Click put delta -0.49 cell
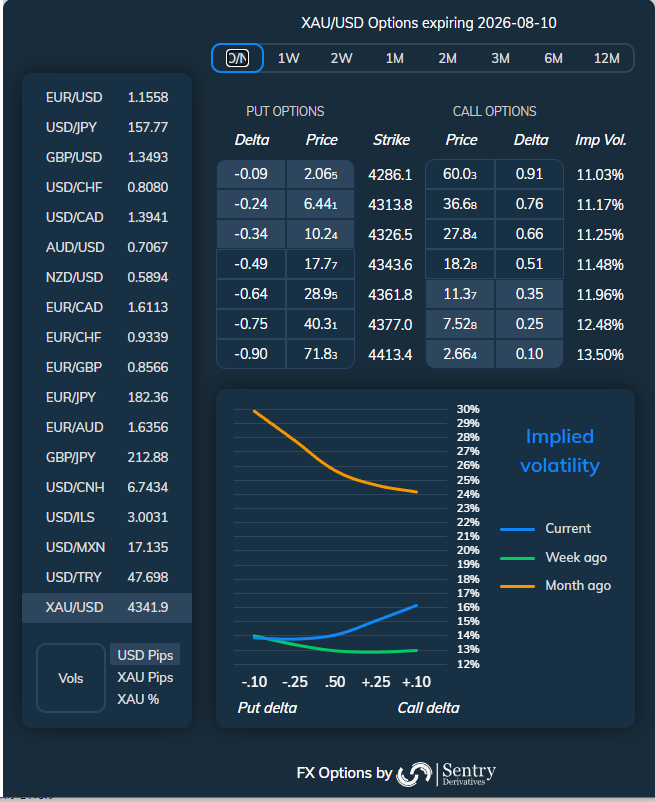 [x=251, y=264]
